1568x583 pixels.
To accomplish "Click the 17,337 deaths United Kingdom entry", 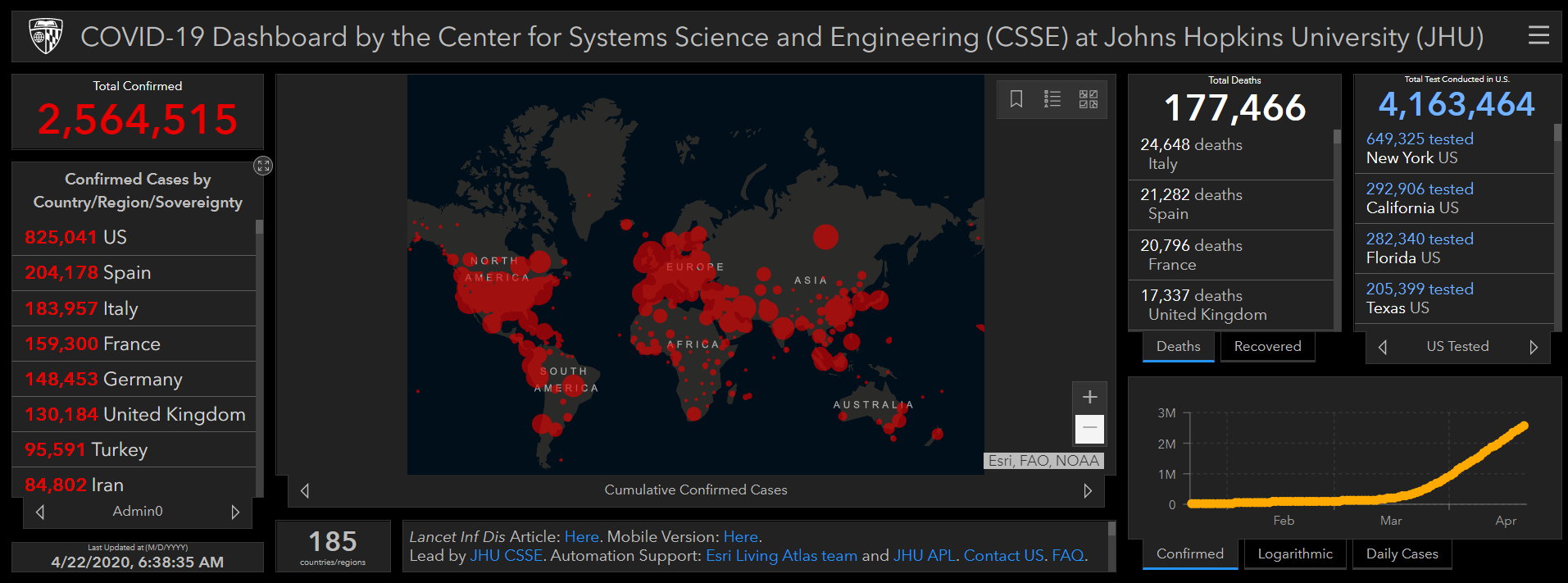I will [1230, 305].
